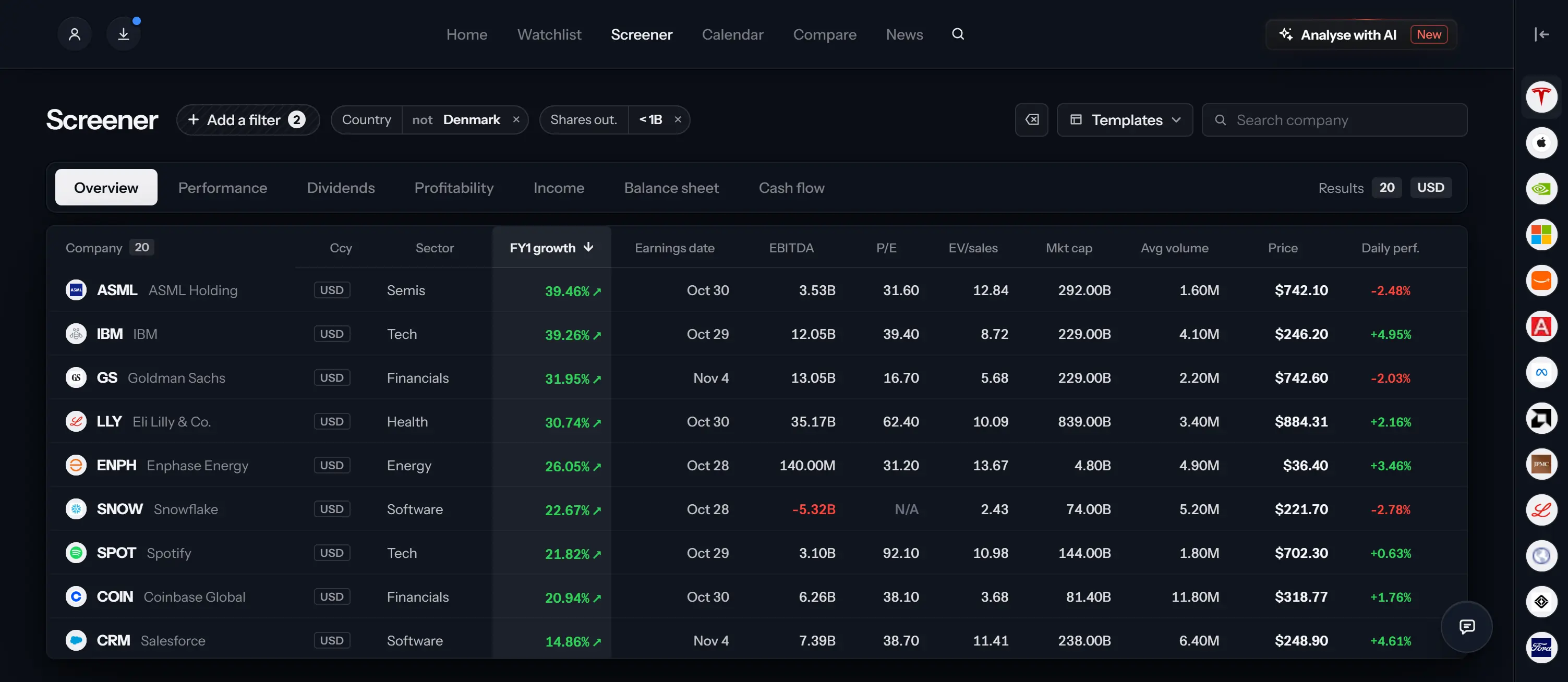This screenshot has width=1568, height=682.
Task: Select the Nvidia logo in sidebar
Action: (x=1541, y=189)
